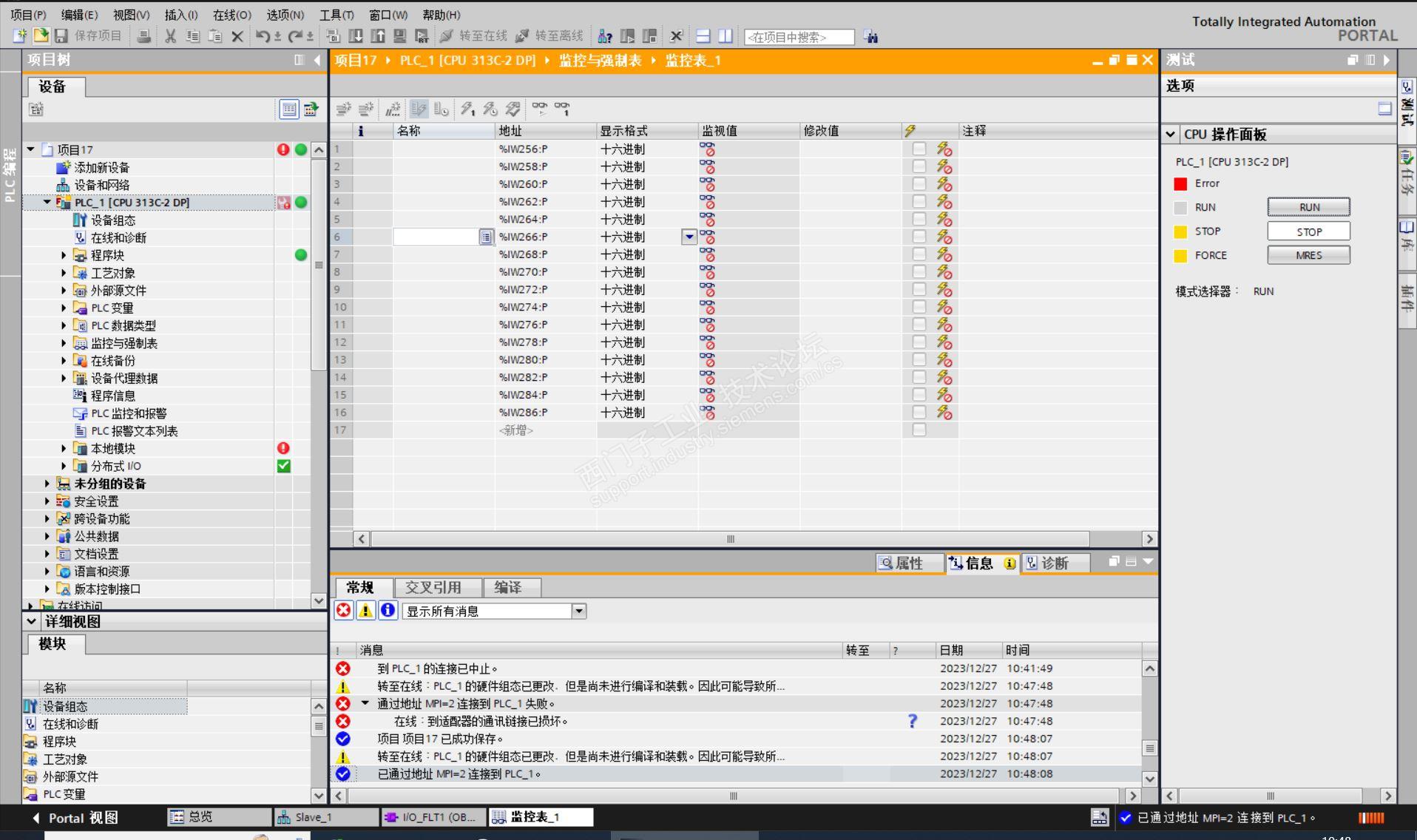This screenshot has width=1417, height=840.
Task: Click the MRES button
Action: click(x=1308, y=255)
